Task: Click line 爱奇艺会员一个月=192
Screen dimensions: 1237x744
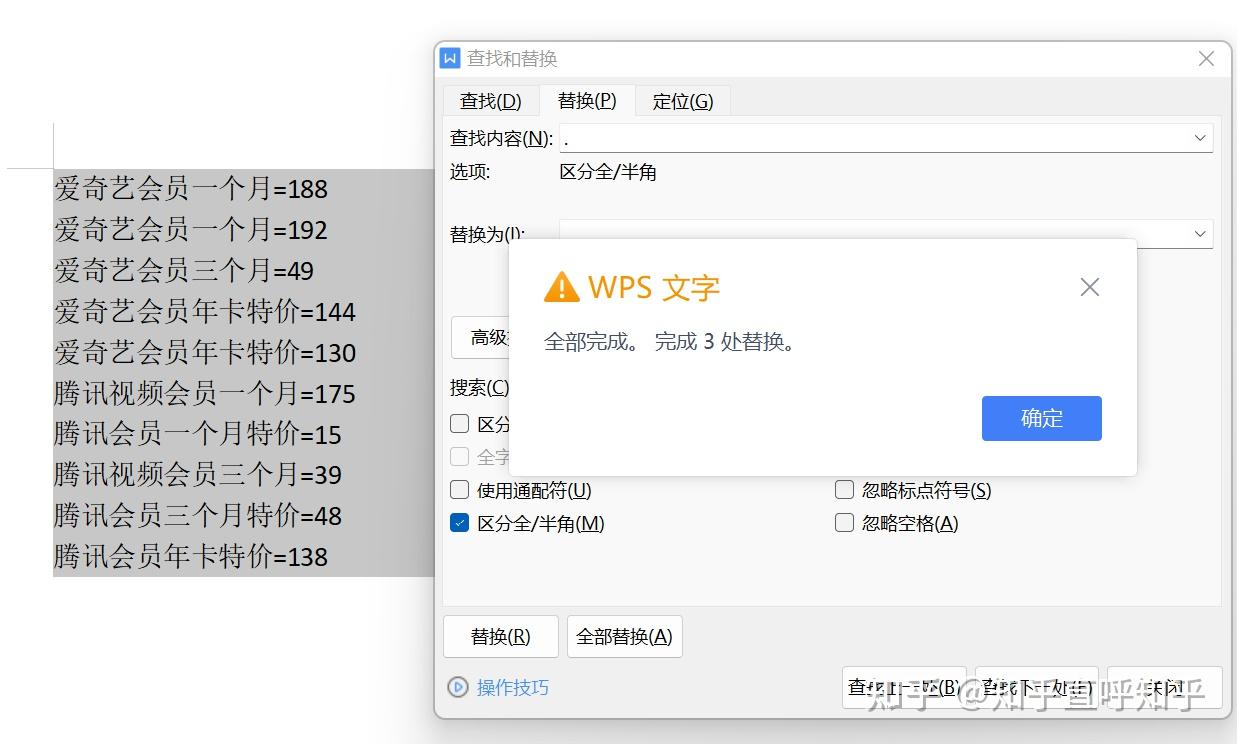Action: coord(191,229)
